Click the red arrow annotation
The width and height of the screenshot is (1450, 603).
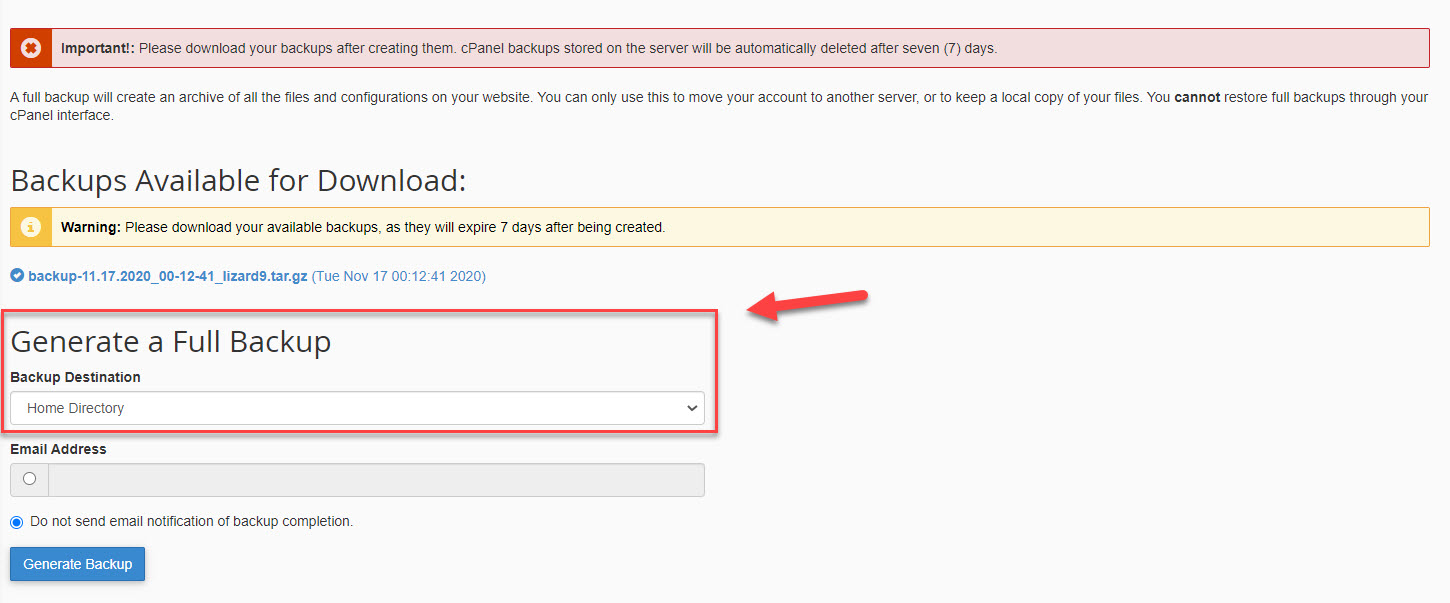click(808, 305)
